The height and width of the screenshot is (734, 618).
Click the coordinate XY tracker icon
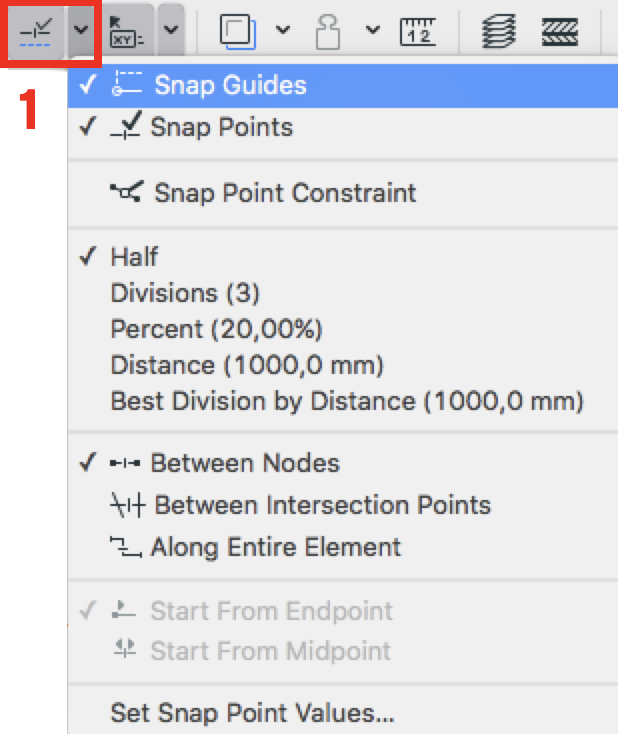click(124, 32)
